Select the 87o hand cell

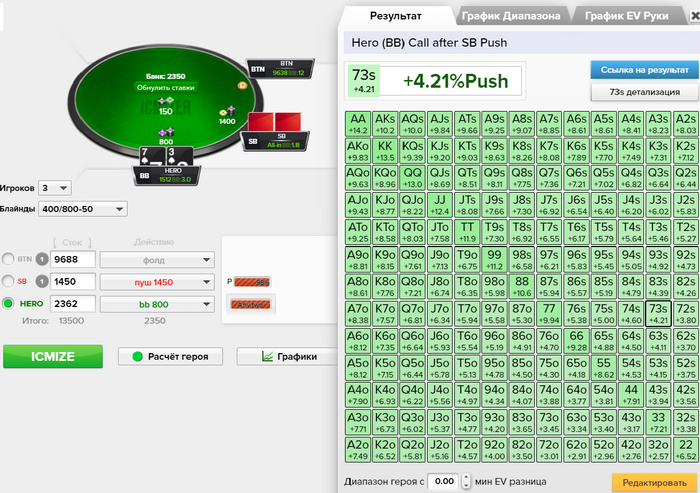(522, 314)
